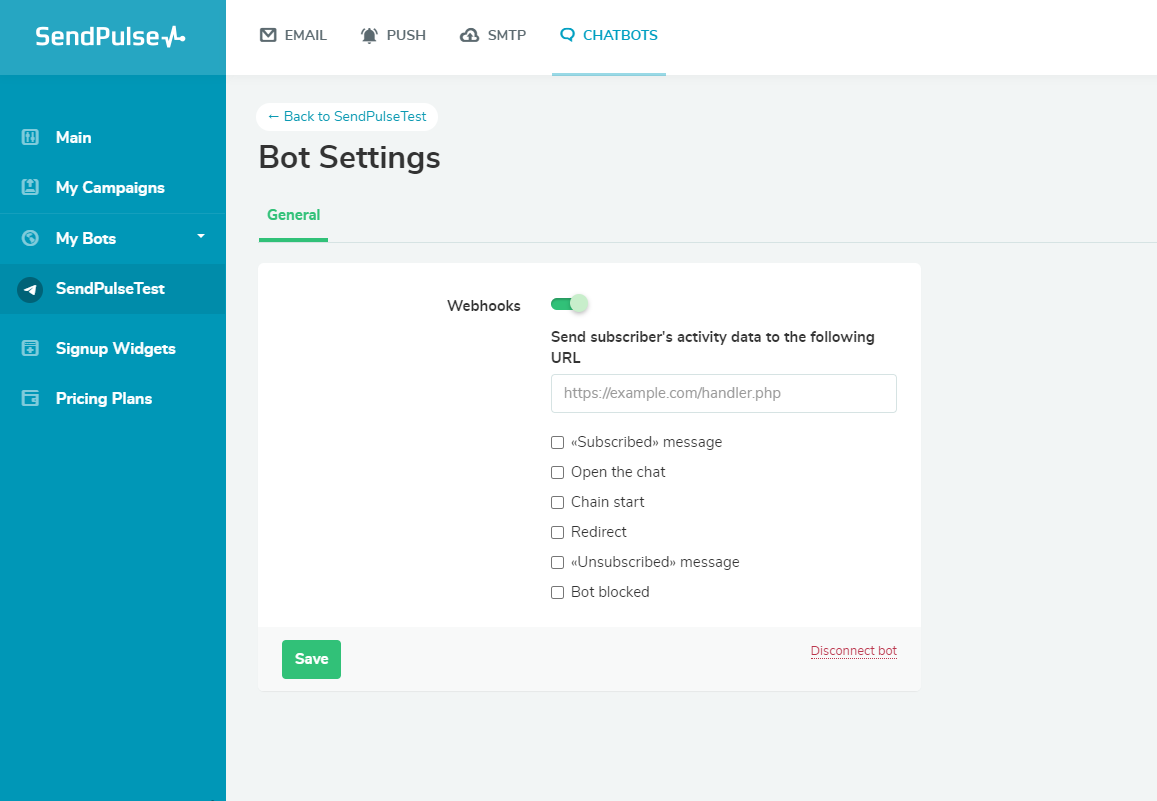The image size is (1157, 801).
Task: Click the Disconnect bot link
Action: (x=854, y=651)
